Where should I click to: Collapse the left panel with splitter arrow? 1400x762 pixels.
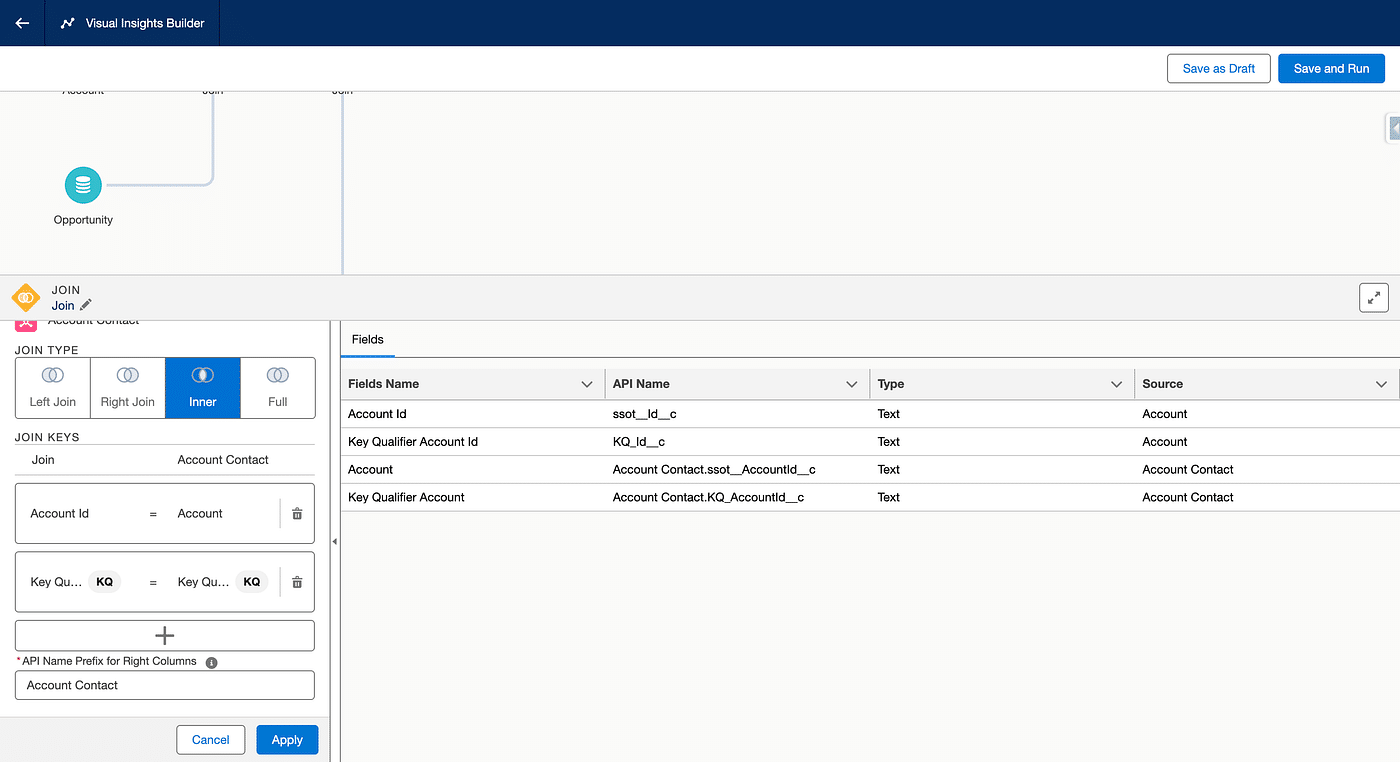(335, 541)
